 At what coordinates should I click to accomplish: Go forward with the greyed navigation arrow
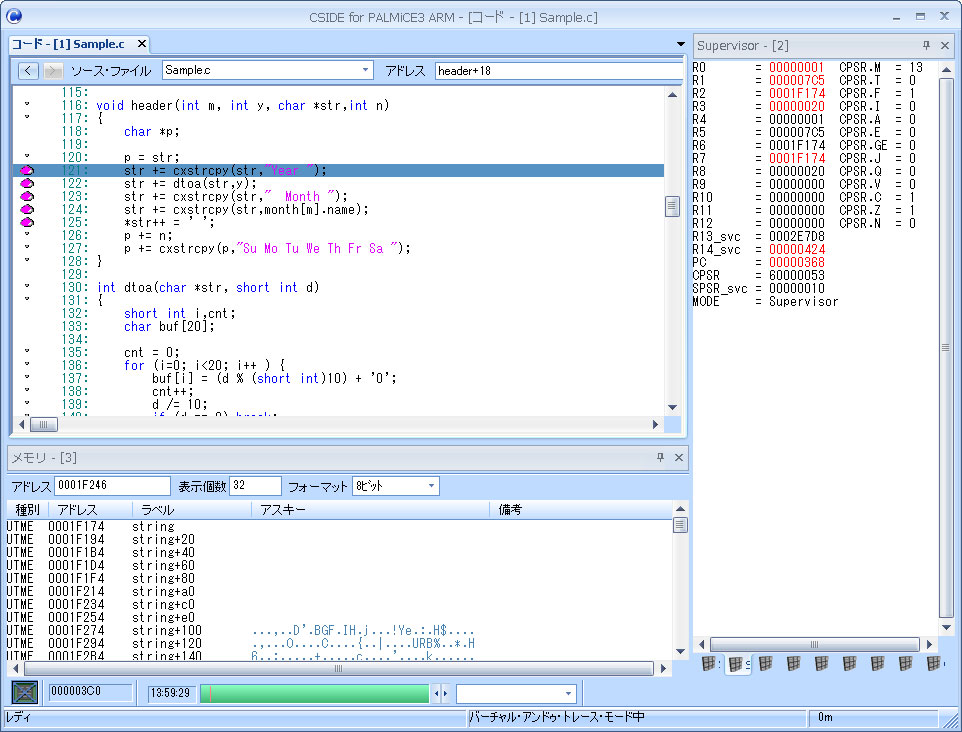(53, 71)
